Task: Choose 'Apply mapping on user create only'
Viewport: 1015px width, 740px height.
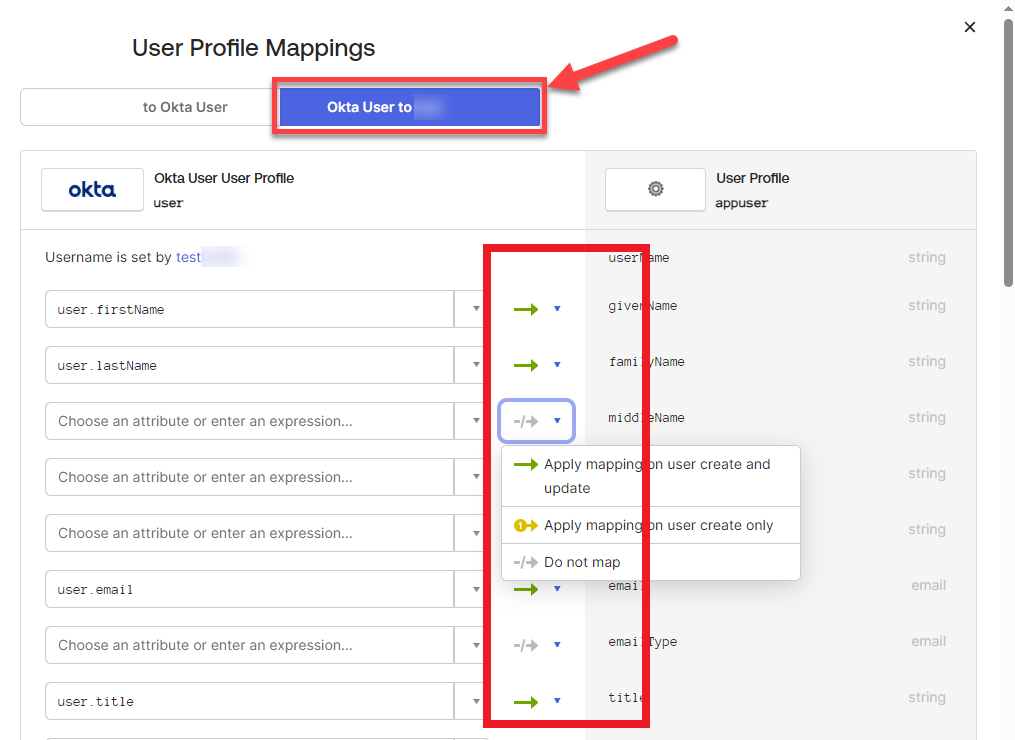Action: point(651,525)
